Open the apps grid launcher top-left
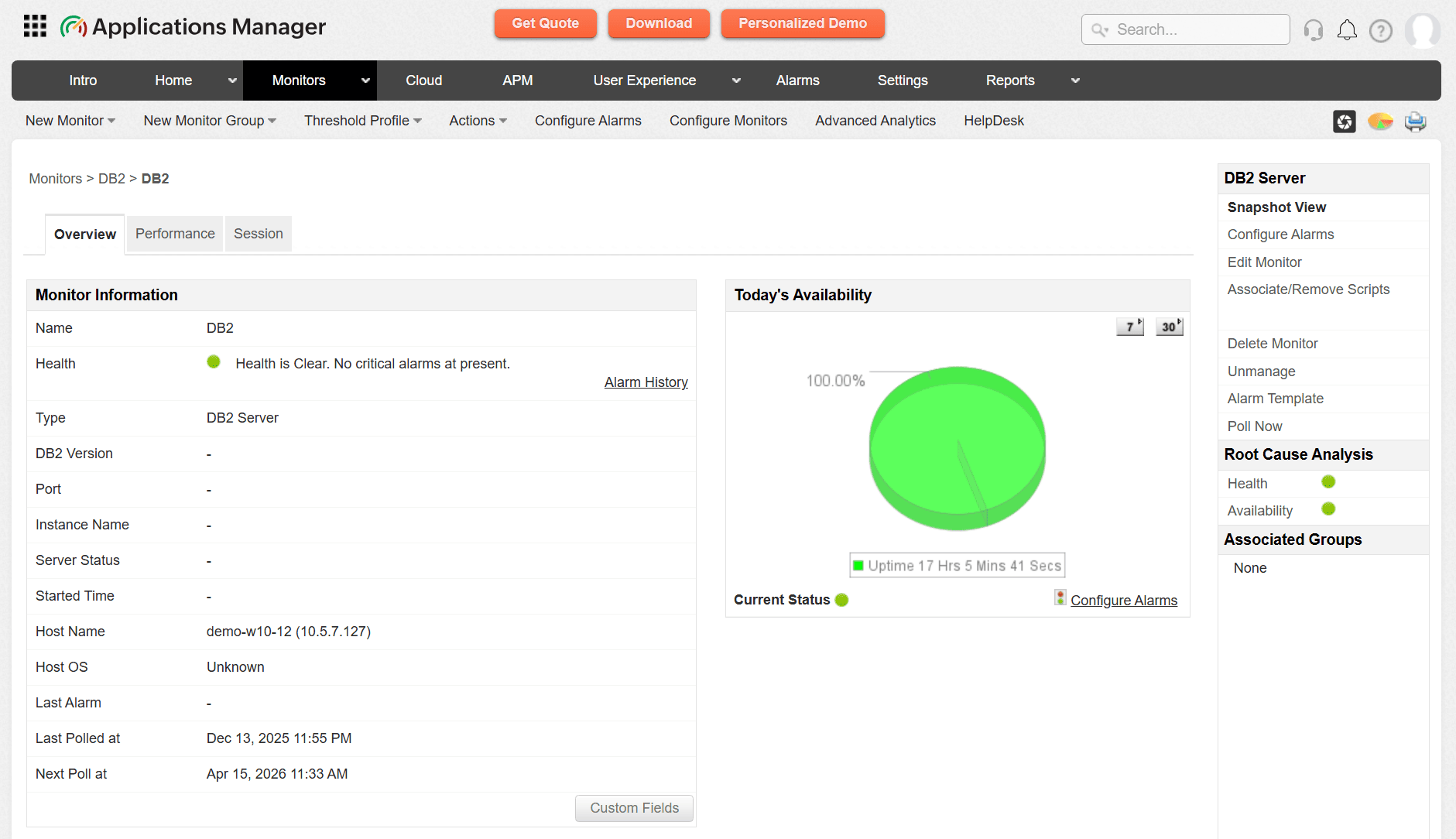 click(x=34, y=26)
